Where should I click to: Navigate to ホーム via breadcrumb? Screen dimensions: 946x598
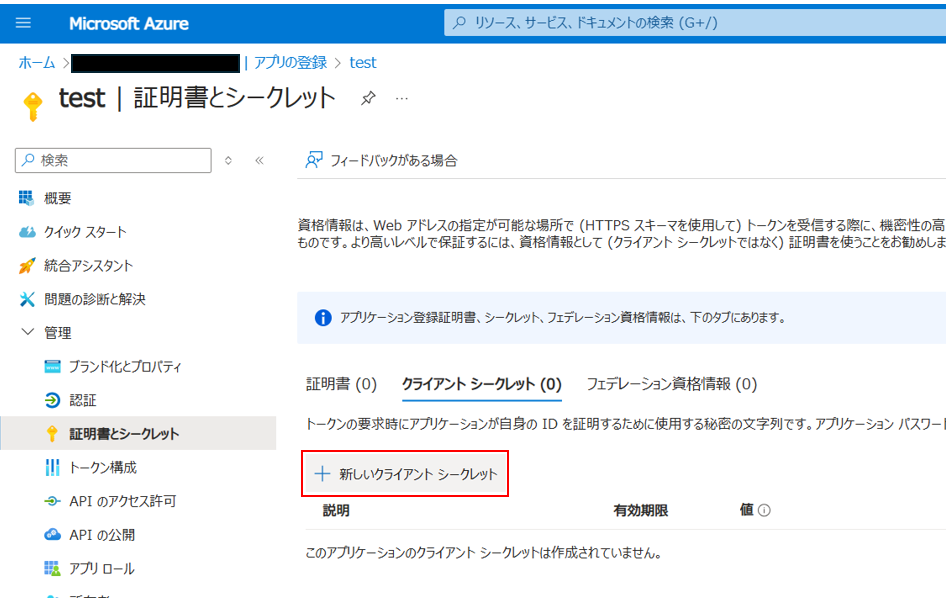pyautogui.click(x=35, y=62)
